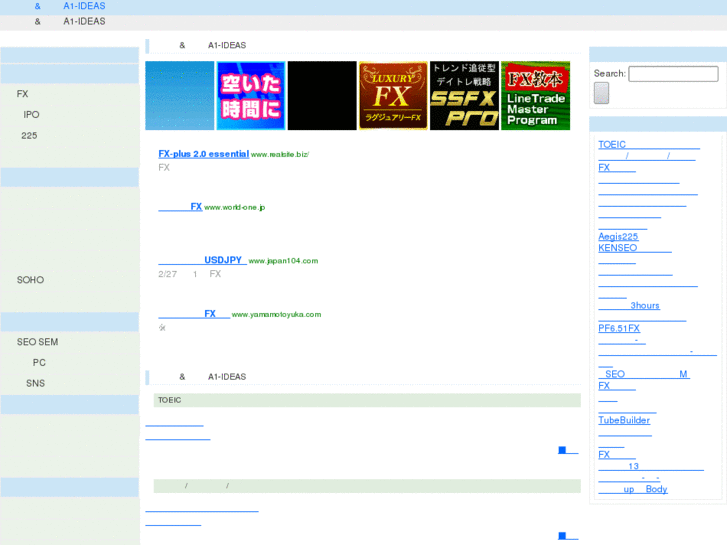Click the TOEIC post heading bar
Screen dimensions: 727x545
click(367, 400)
